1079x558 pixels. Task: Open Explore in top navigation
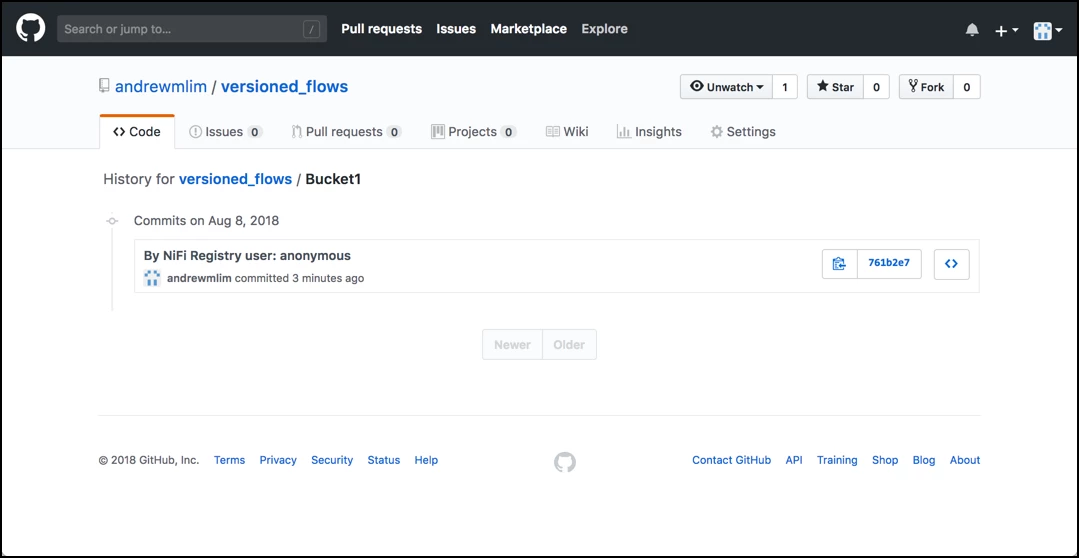[x=604, y=29]
